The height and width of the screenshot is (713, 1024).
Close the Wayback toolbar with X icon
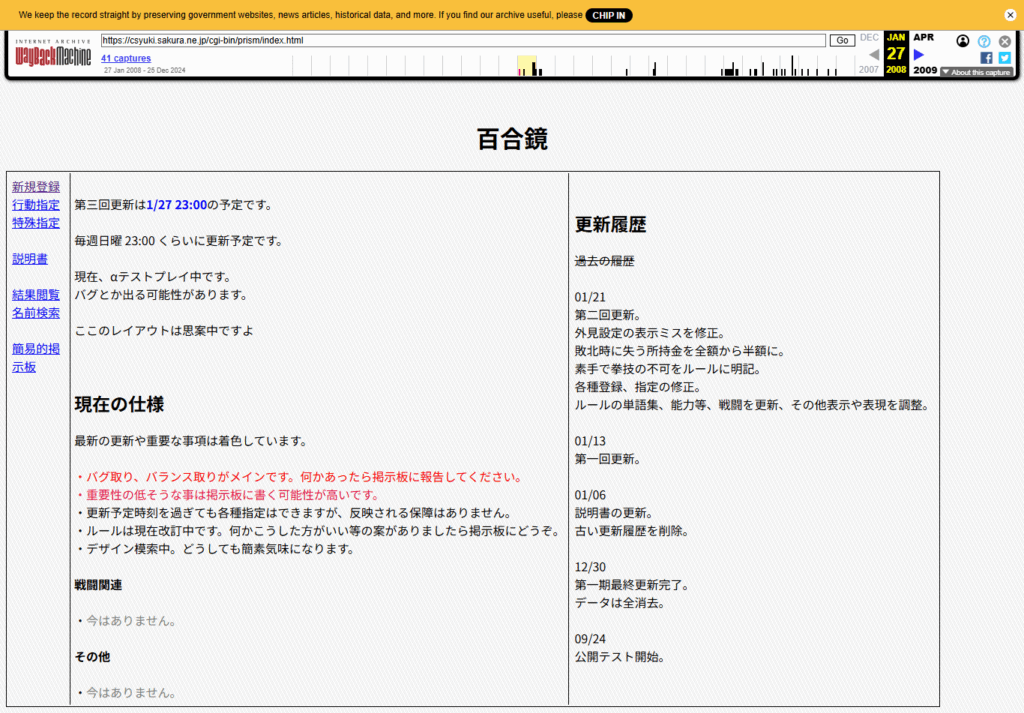pos(1005,41)
